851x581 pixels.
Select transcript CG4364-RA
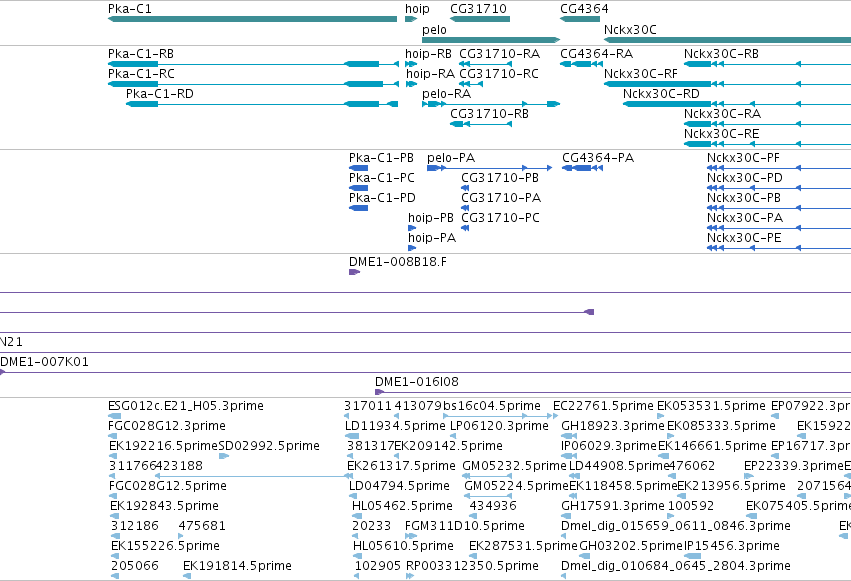[596, 54]
